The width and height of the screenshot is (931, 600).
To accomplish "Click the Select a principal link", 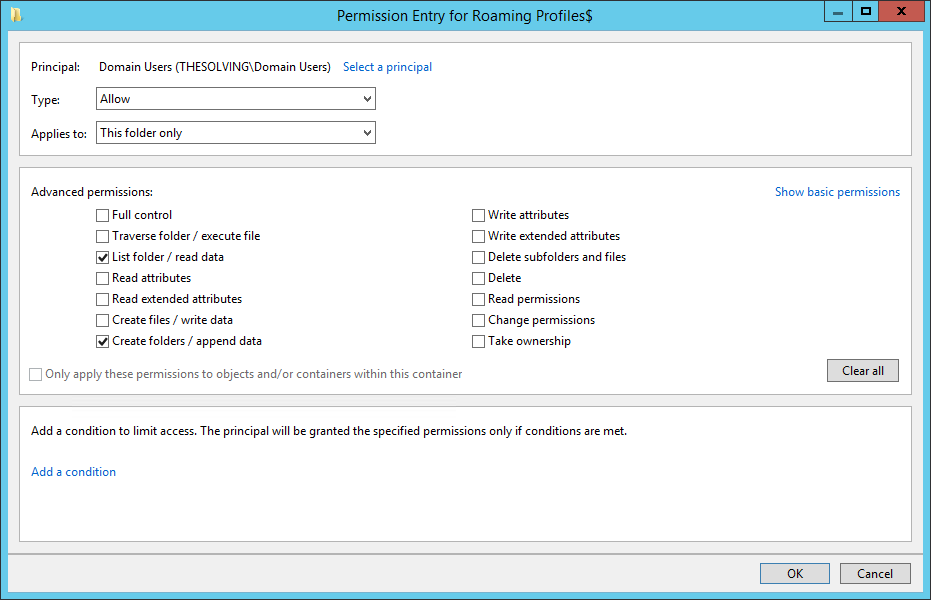I will 387,67.
